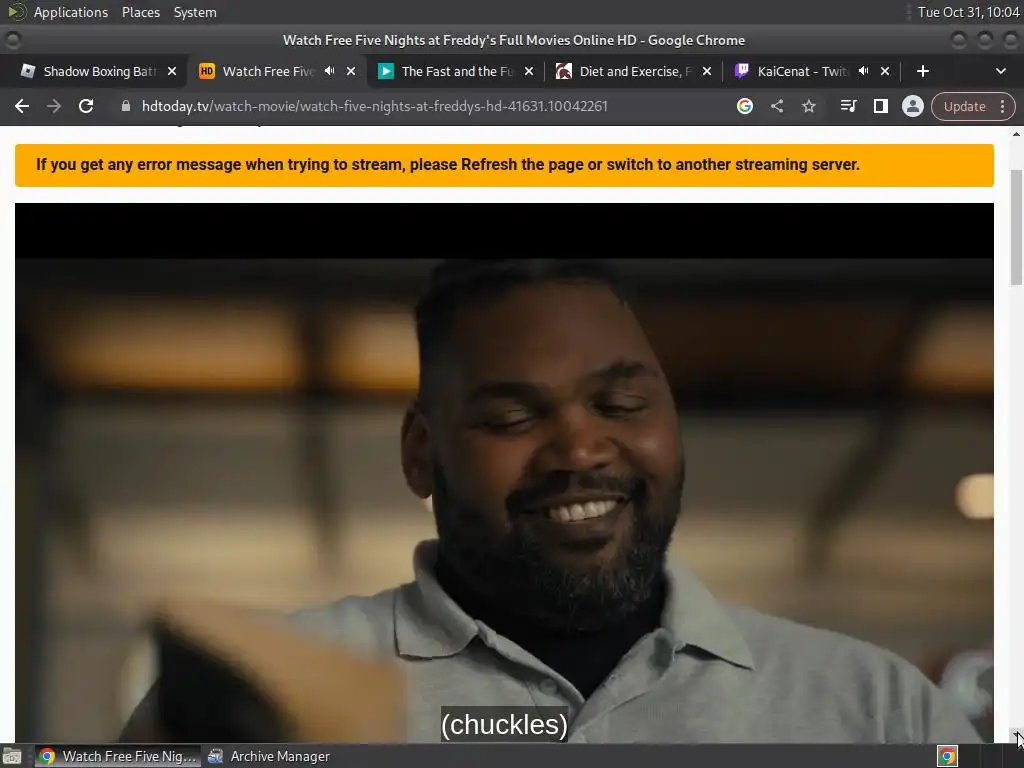Click the show desktop icon in taskbar
Viewport: 1024px width, 768px height.
12,756
